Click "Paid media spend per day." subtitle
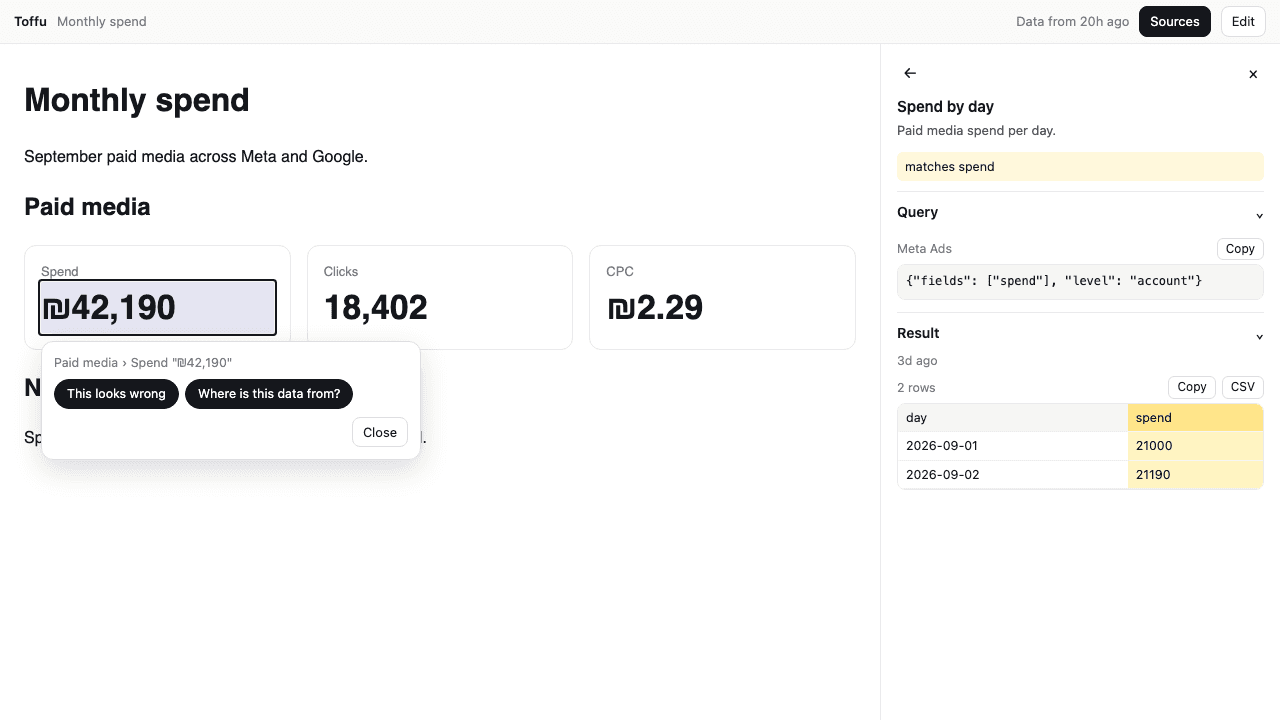This screenshot has height=720, width=1280. coord(976,131)
